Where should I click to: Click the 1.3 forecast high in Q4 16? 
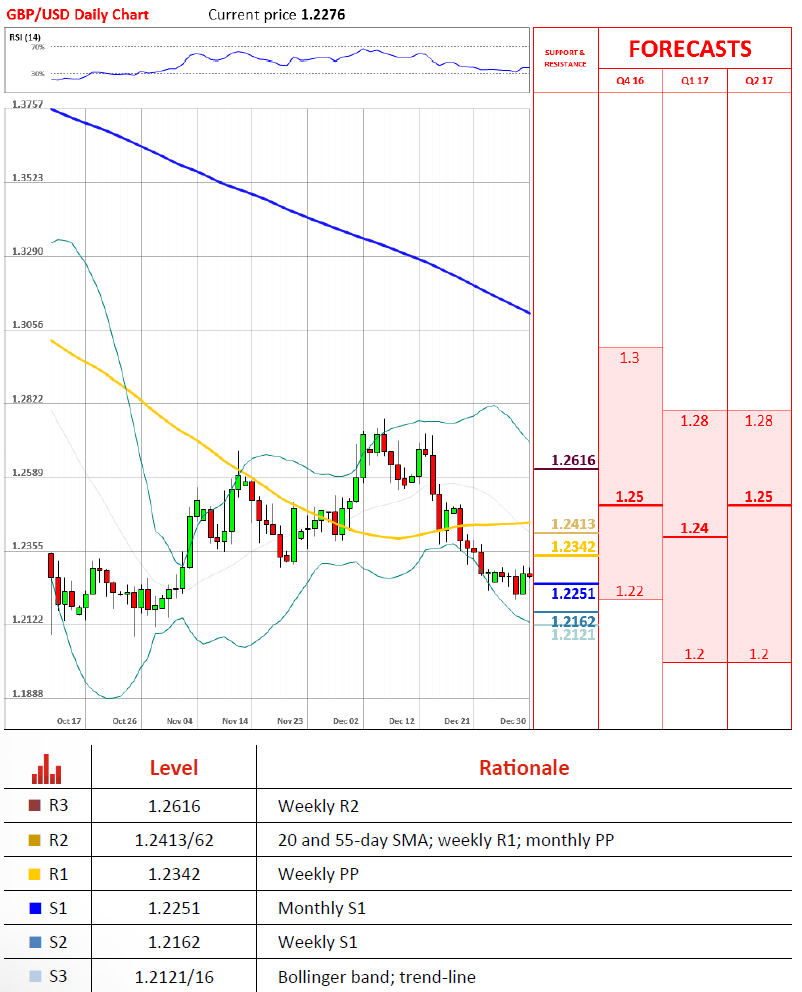click(x=629, y=358)
